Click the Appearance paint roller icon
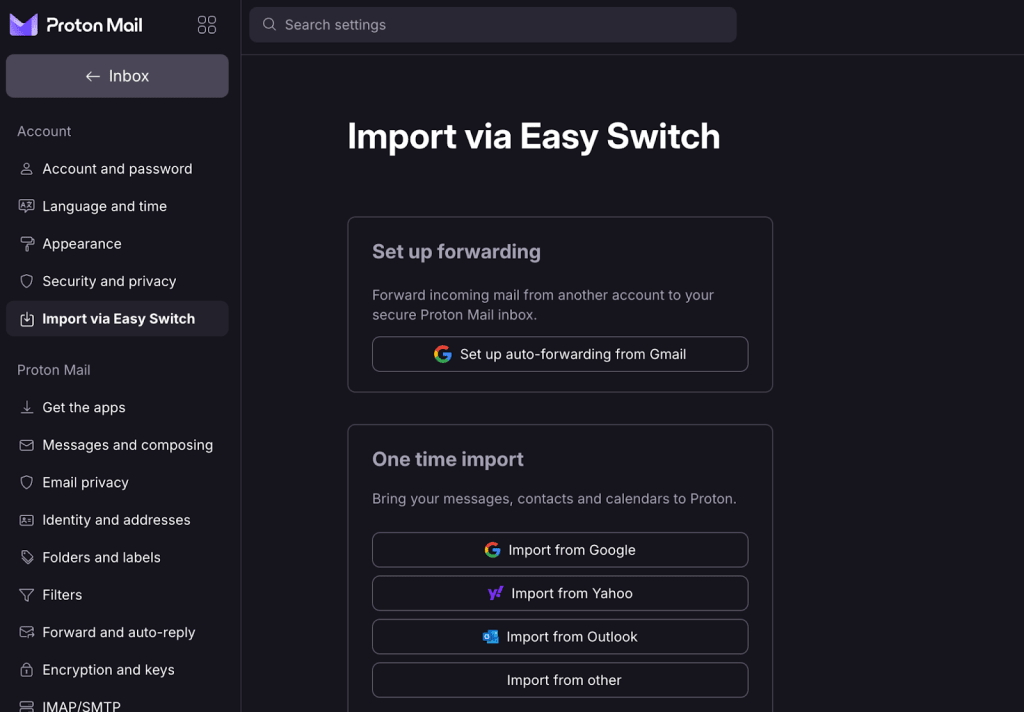This screenshot has width=1024, height=712. [26, 244]
